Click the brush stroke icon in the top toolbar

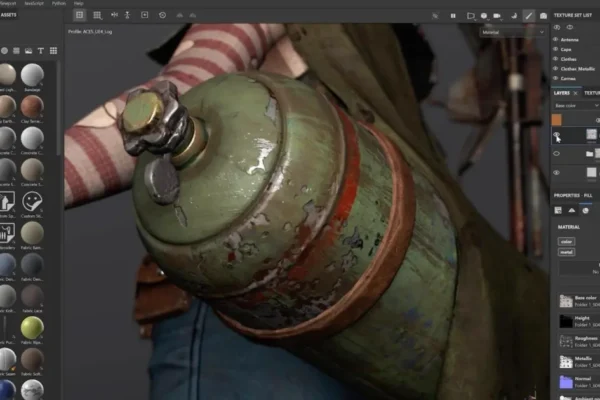[x=528, y=15]
